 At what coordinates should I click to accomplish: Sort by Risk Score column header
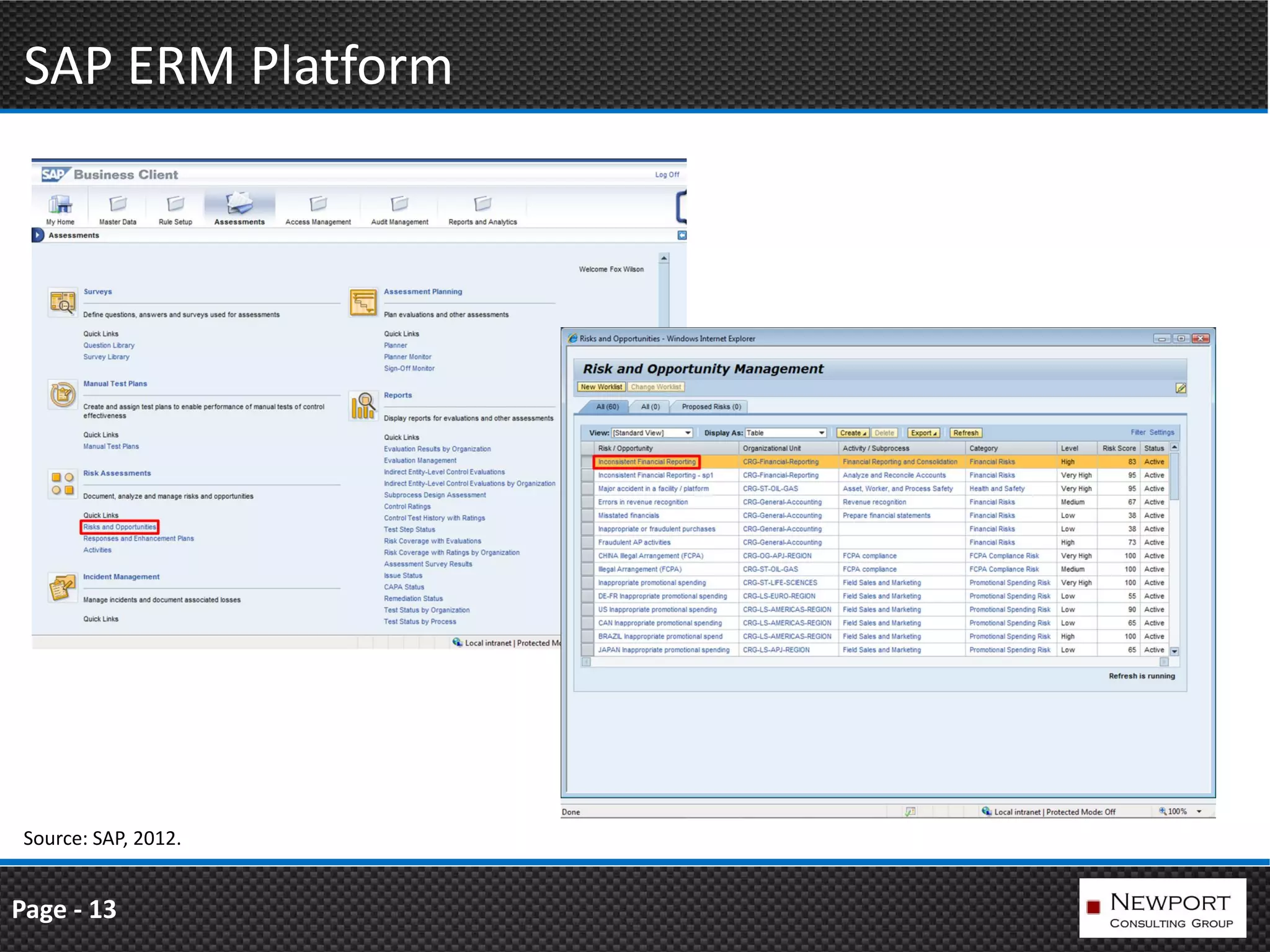(1119, 448)
